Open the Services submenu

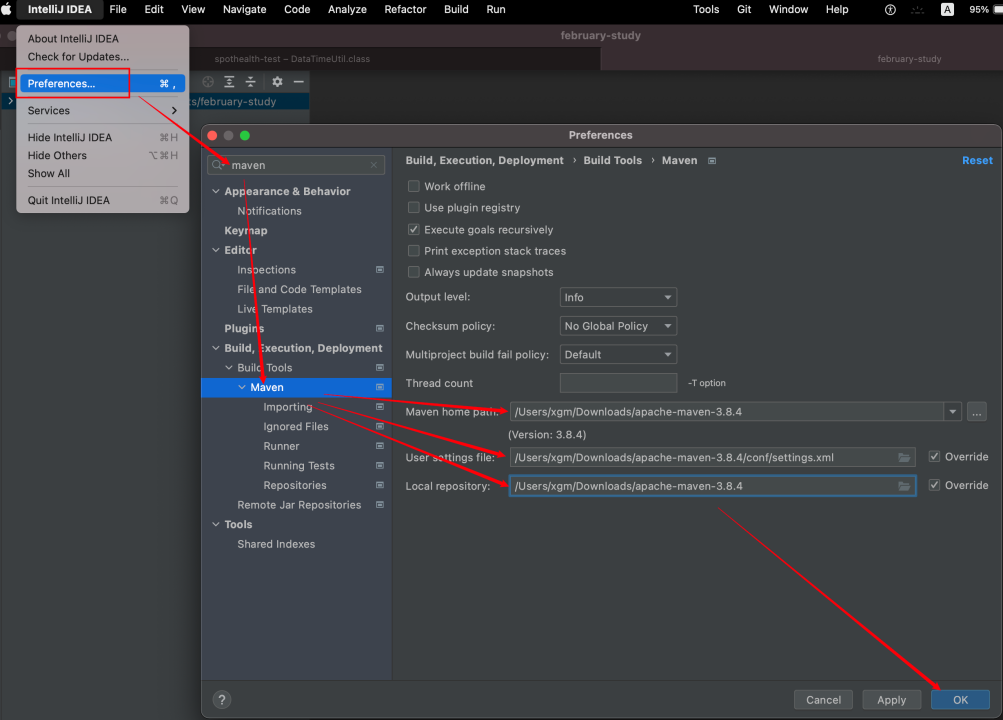click(x=102, y=111)
